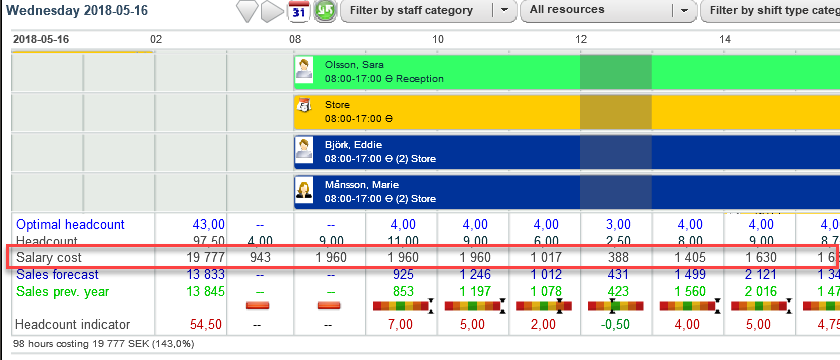
Task: Click Eddie Björk's avatar icon
Action: pos(304,151)
